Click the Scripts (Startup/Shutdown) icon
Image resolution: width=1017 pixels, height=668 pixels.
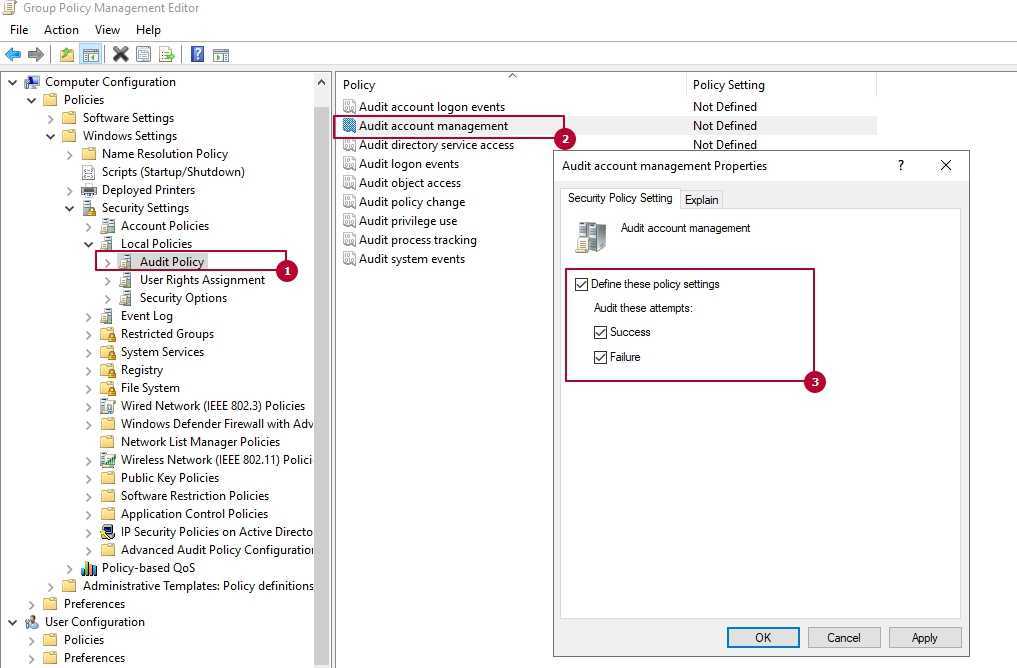89,172
